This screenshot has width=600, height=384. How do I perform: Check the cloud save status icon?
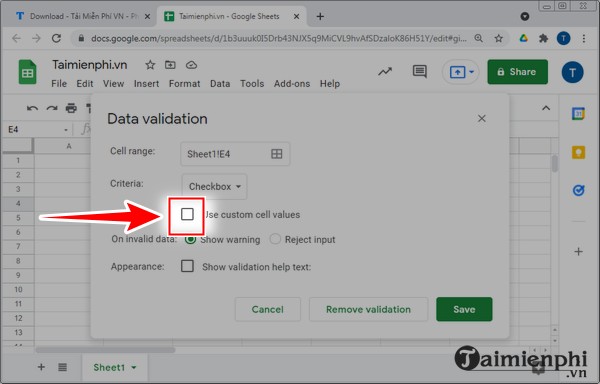point(191,65)
